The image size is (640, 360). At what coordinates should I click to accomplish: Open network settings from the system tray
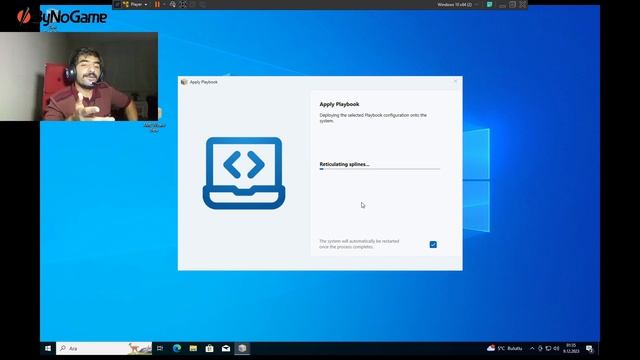[548, 348]
